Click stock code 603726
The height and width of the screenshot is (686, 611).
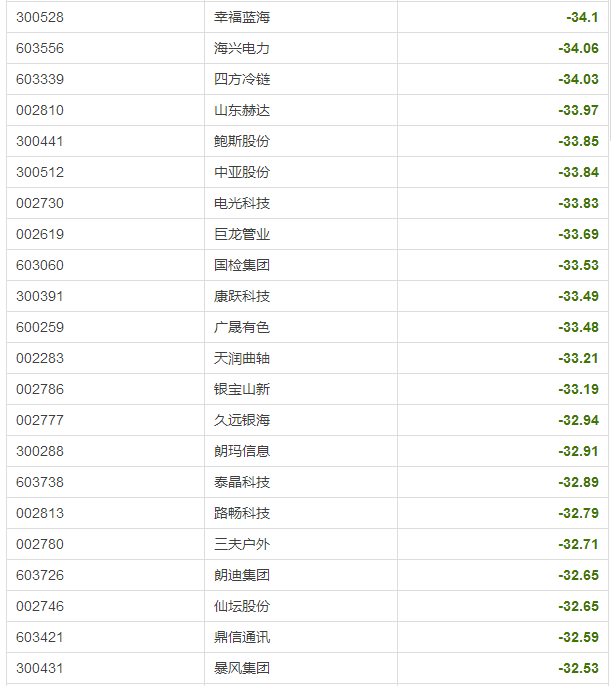[x=40, y=575]
